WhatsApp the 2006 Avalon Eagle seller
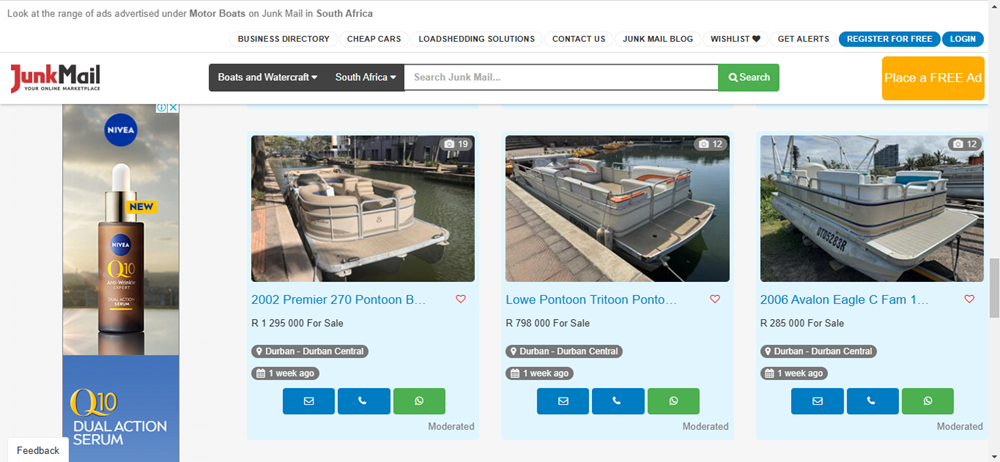The image size is (1000, 462). coord(927,401)
